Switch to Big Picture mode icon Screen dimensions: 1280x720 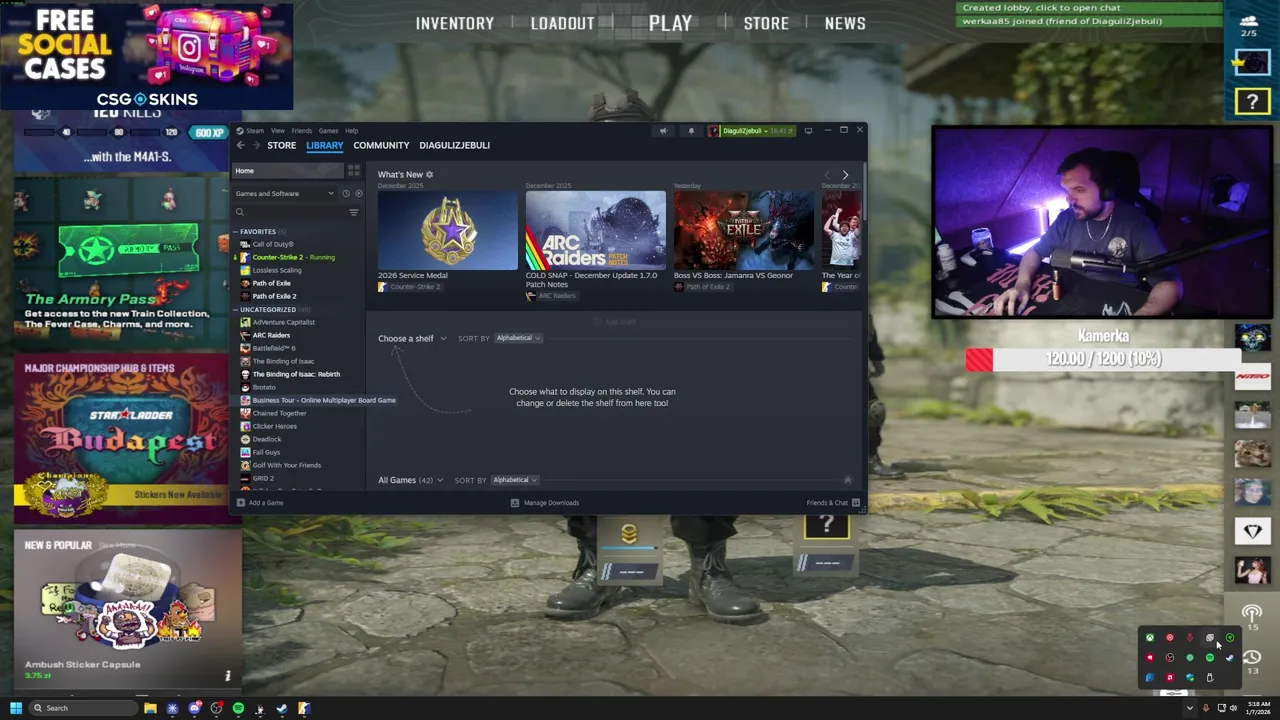click(x=808, y=131)
